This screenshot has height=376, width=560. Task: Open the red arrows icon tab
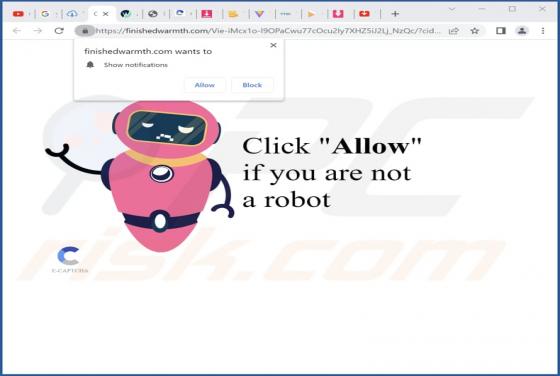(364, 14)
